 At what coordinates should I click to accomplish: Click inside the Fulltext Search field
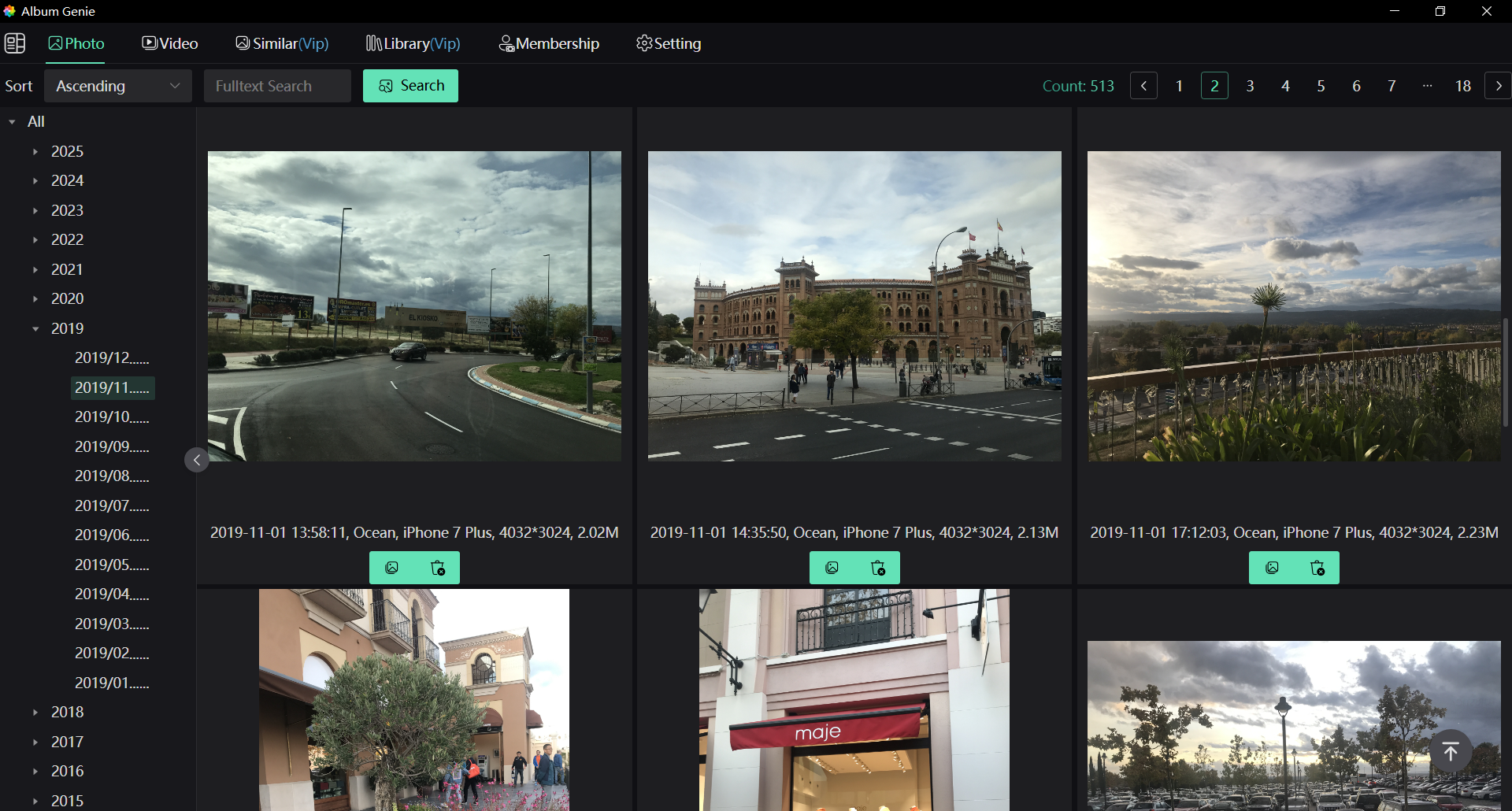point(277,85)
